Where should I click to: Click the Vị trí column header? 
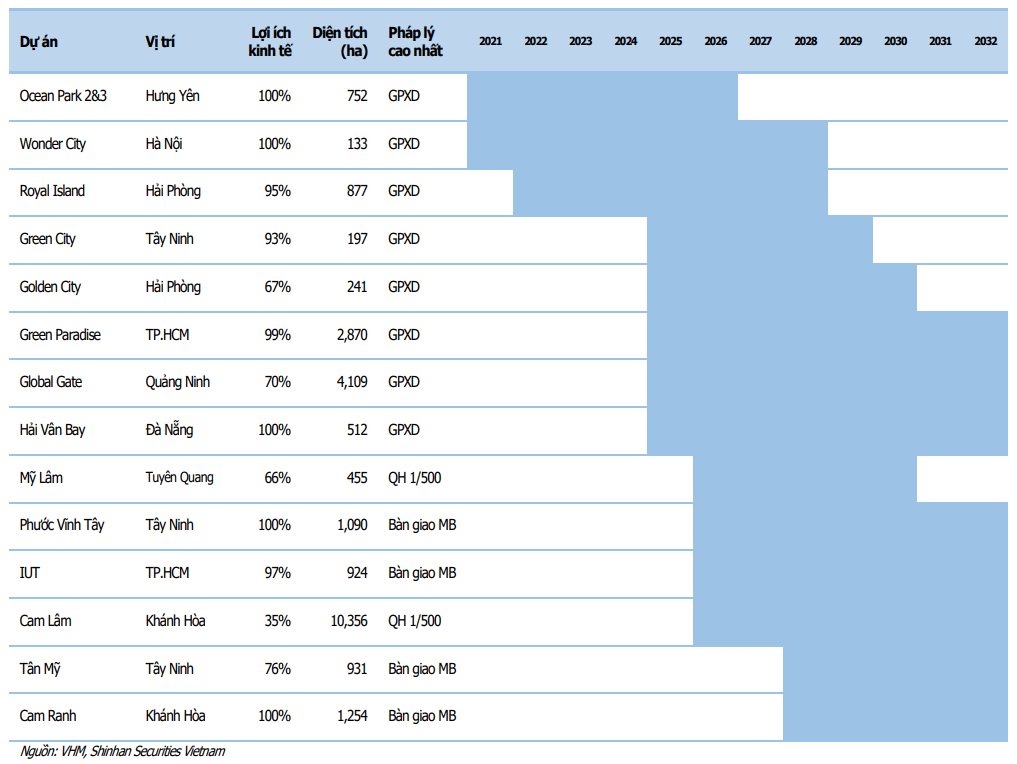[160, 42]
